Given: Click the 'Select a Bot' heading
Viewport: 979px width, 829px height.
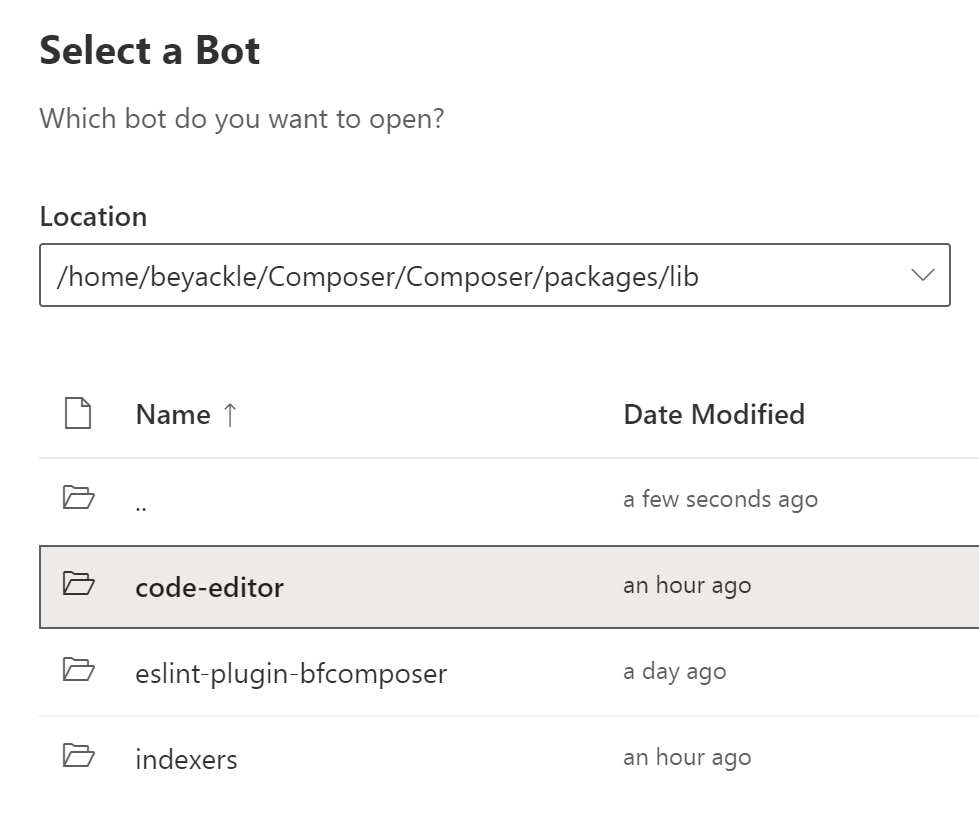Looking at the screenshot, I should coord(150,50).
